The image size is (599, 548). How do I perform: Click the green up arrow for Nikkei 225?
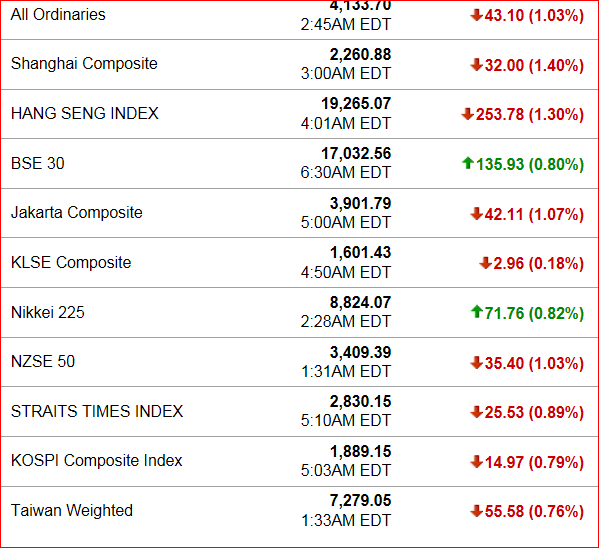(x=476, y=312)
